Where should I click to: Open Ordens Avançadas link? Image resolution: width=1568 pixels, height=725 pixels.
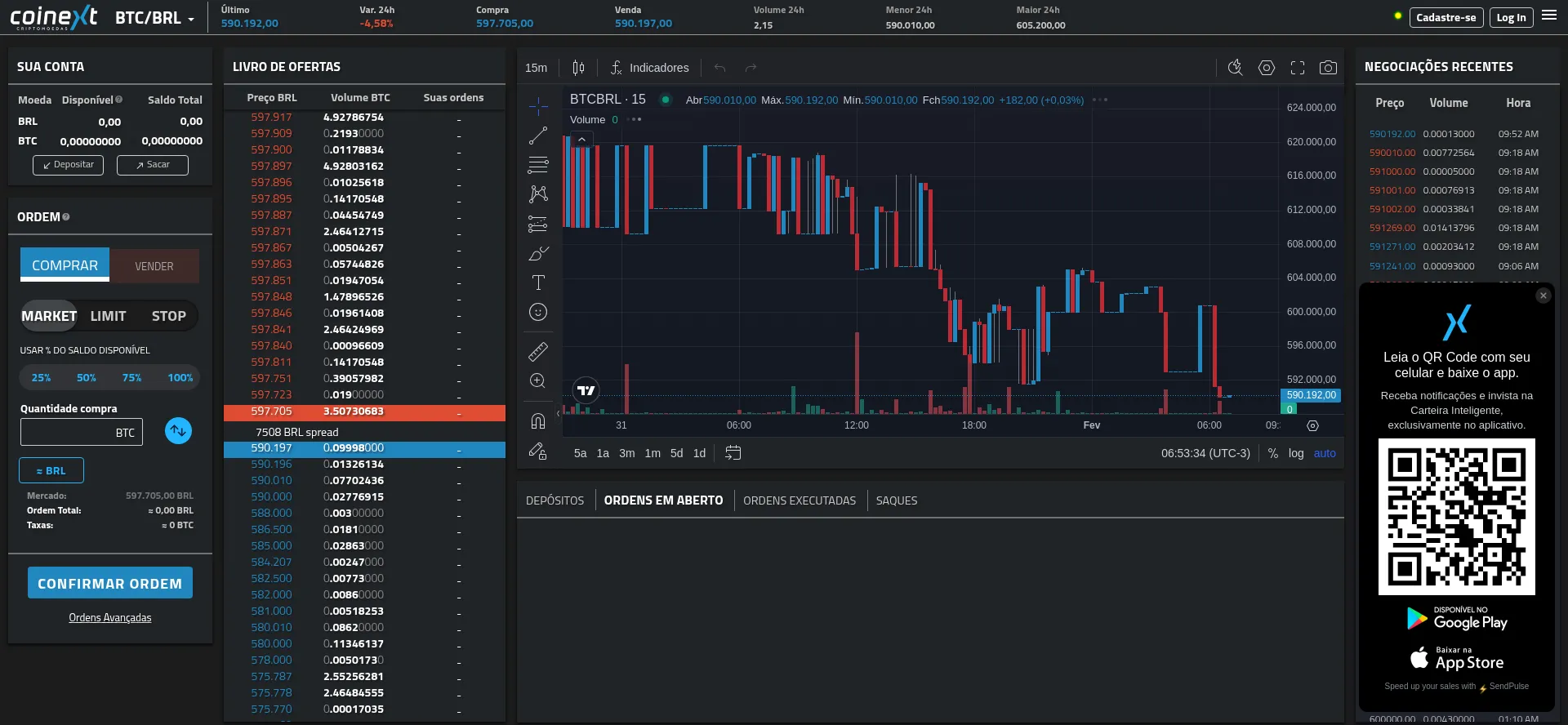110,617
